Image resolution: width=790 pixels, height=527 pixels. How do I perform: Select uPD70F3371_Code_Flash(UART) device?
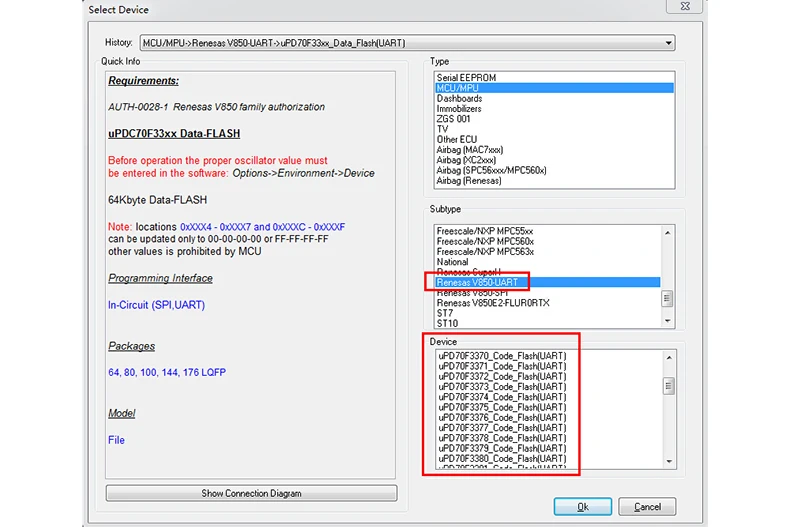click(549, 366)
